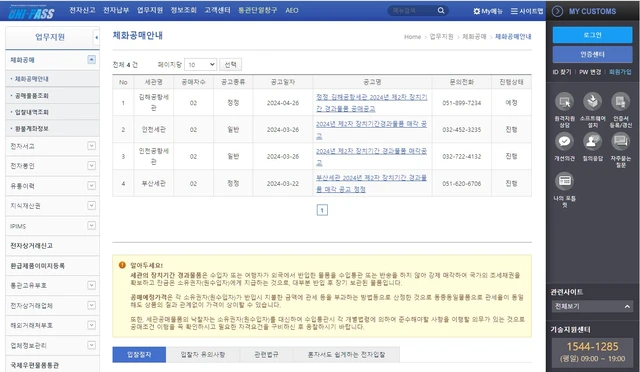
Task: Open the 정보조회 top menu
Action: click(x=184, y=10)
